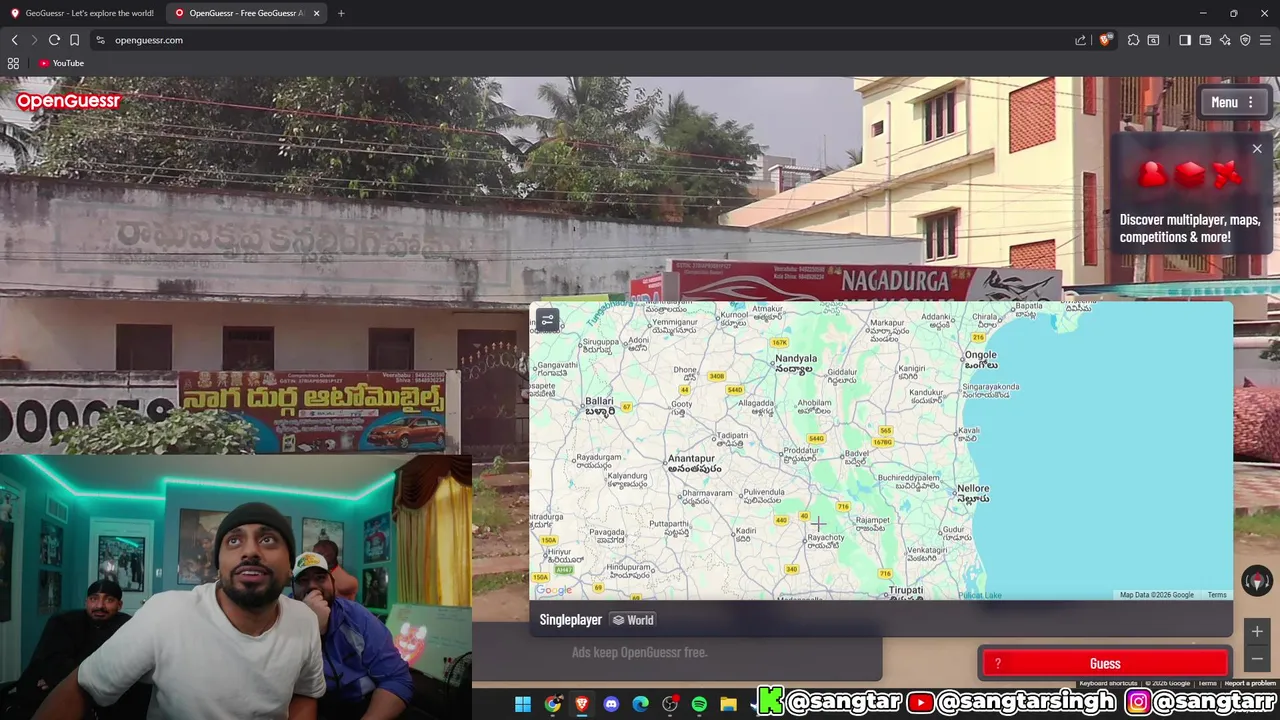Open Discord from the taskbar

click(x=611, y=704)
